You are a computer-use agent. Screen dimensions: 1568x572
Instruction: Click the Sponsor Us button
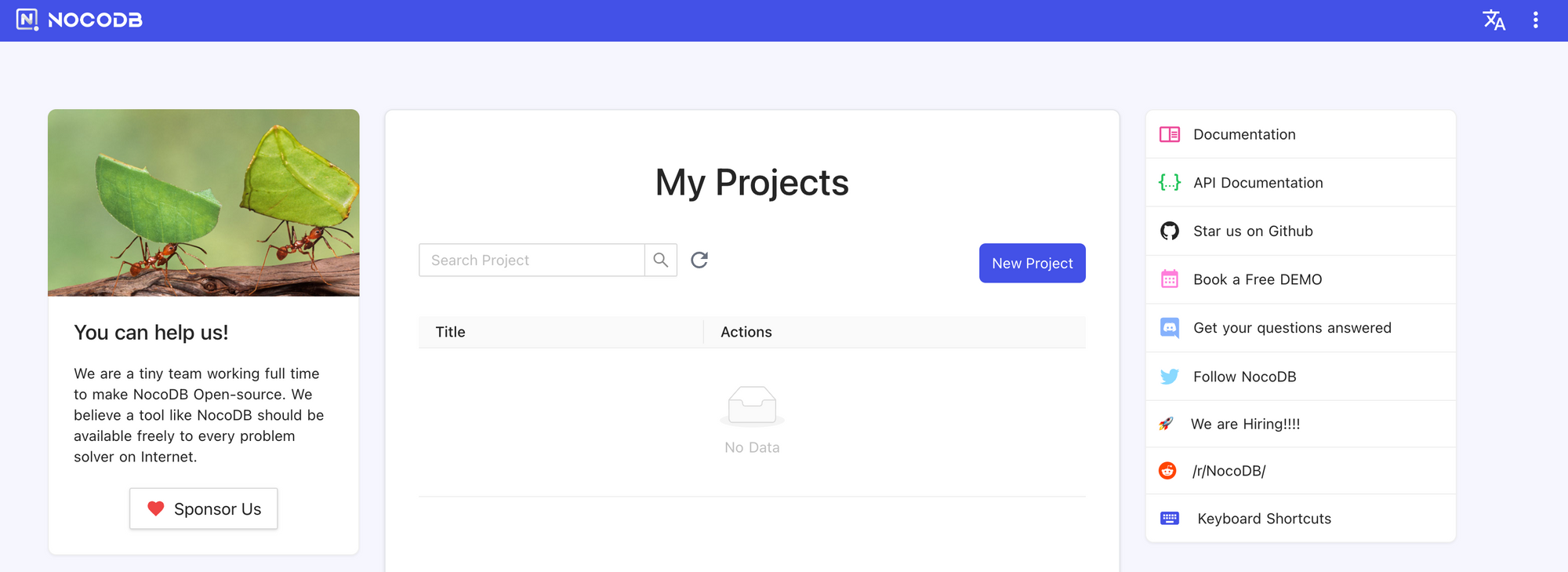coord(203,508)
